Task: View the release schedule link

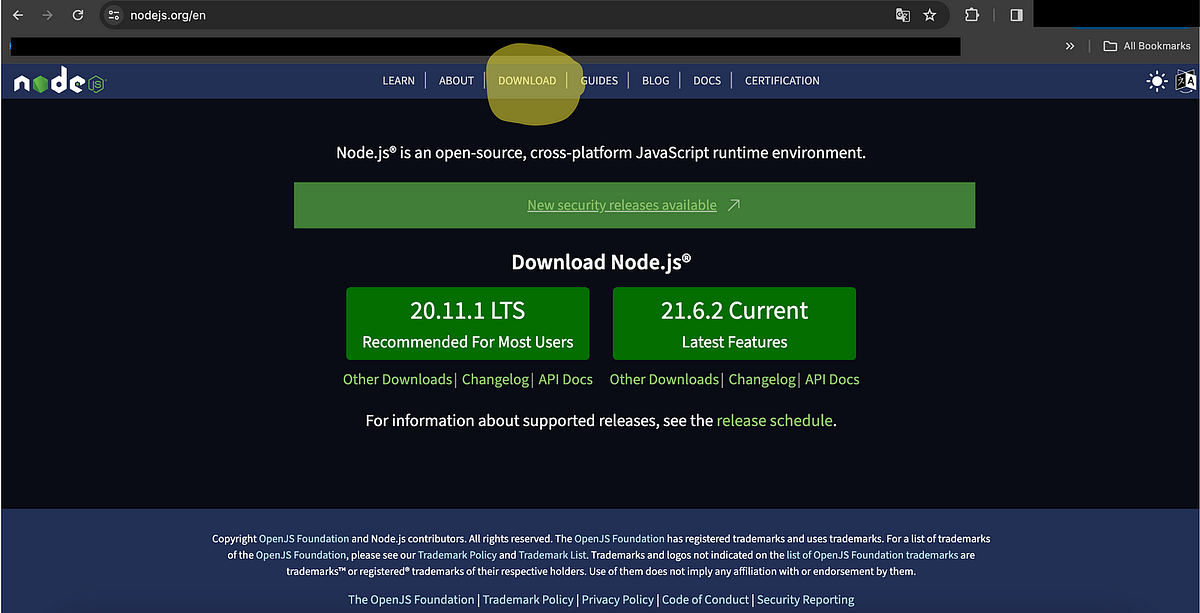Action: (x=774, y=420)
